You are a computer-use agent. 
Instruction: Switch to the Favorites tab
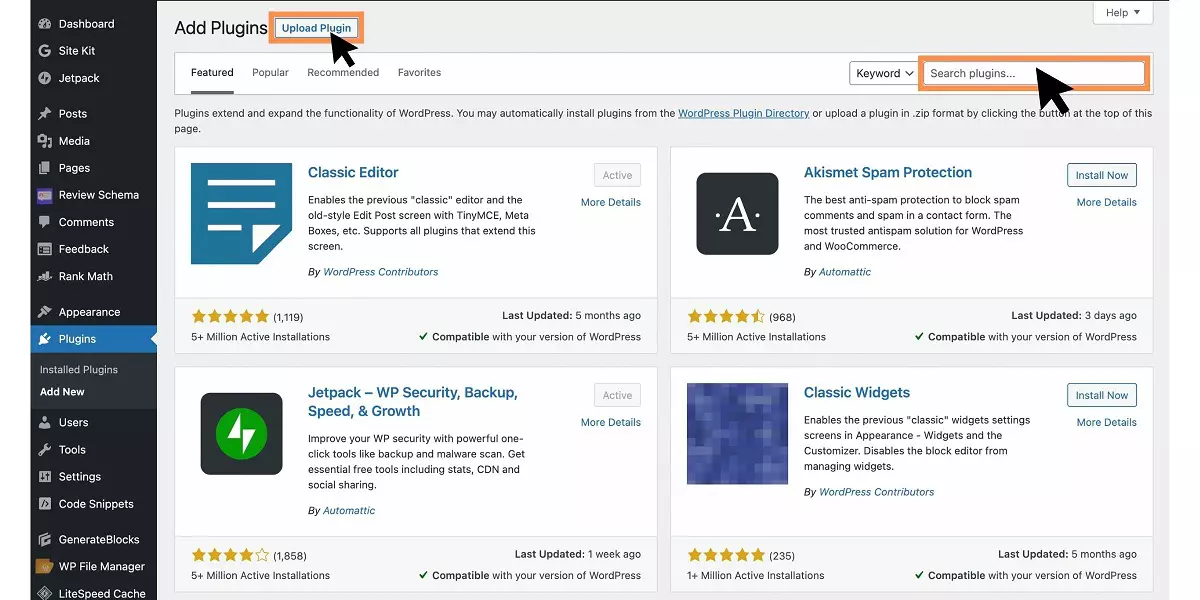coord(419,73)
